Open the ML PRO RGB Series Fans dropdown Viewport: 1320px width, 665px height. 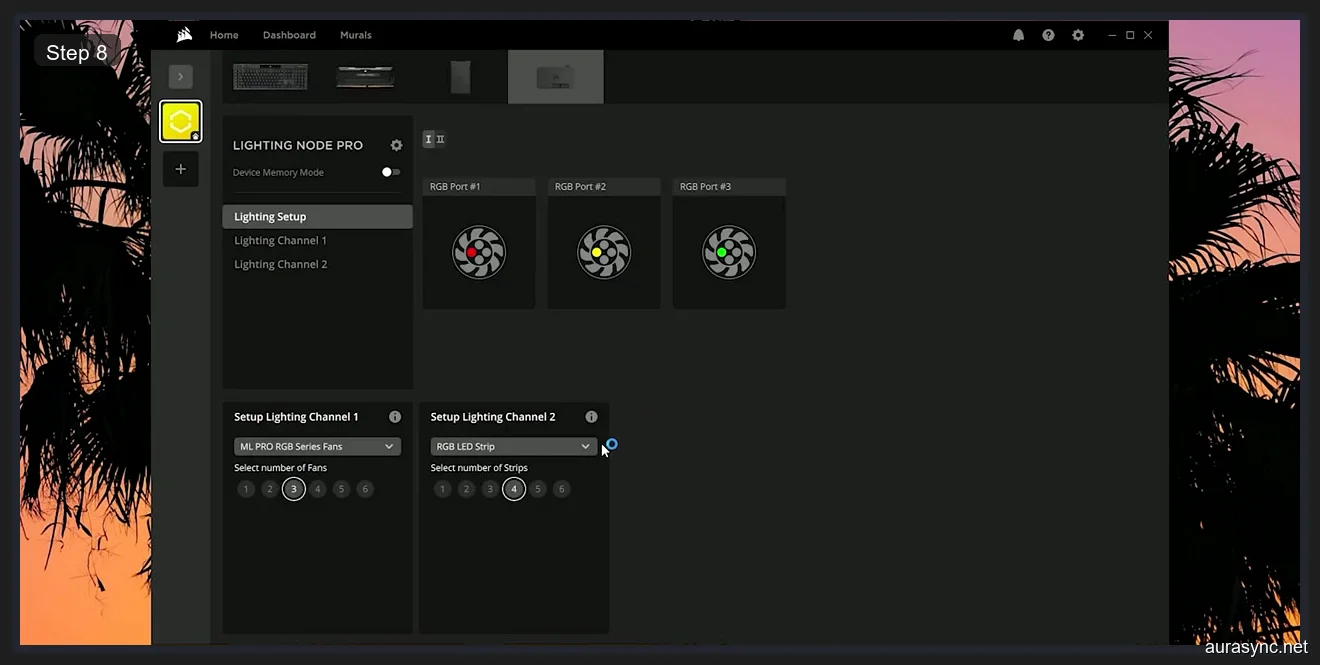[x=316, y=446]
